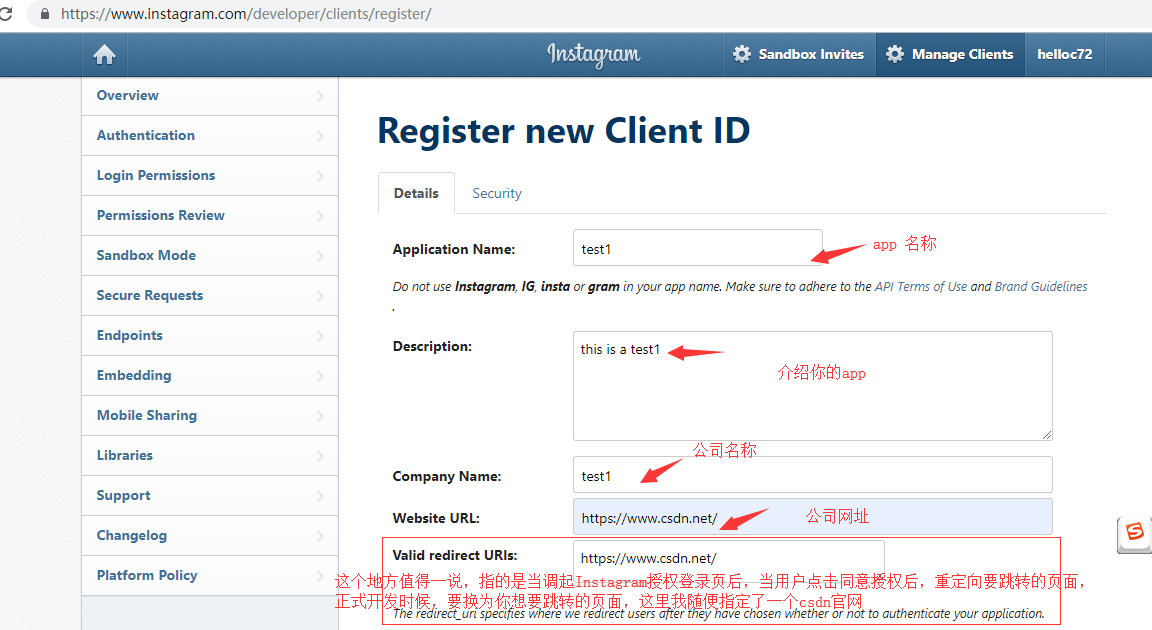Click the Instagram logo

[592, 54]
